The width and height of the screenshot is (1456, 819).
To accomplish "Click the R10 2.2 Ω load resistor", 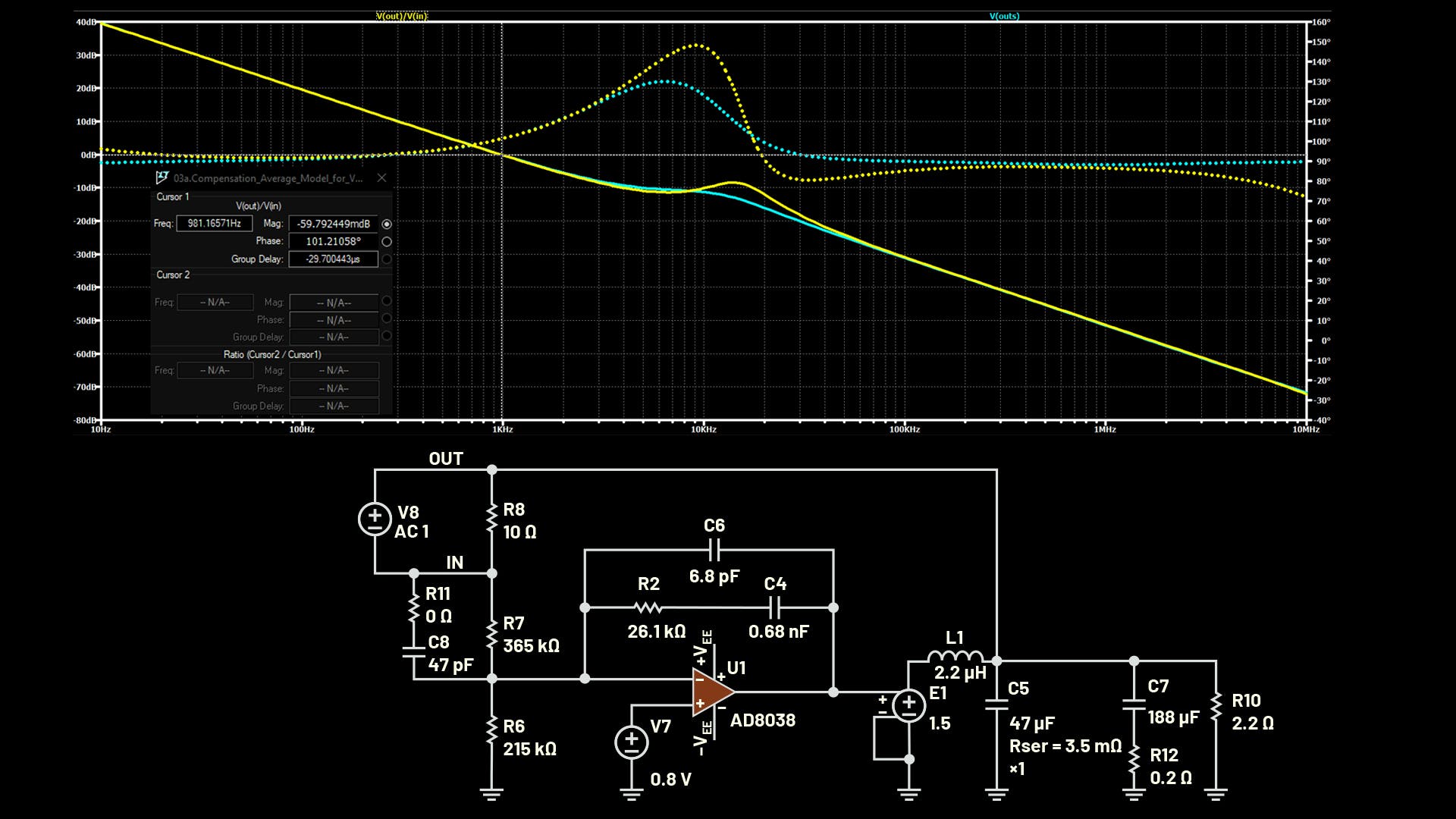I will click(1216, 708).
